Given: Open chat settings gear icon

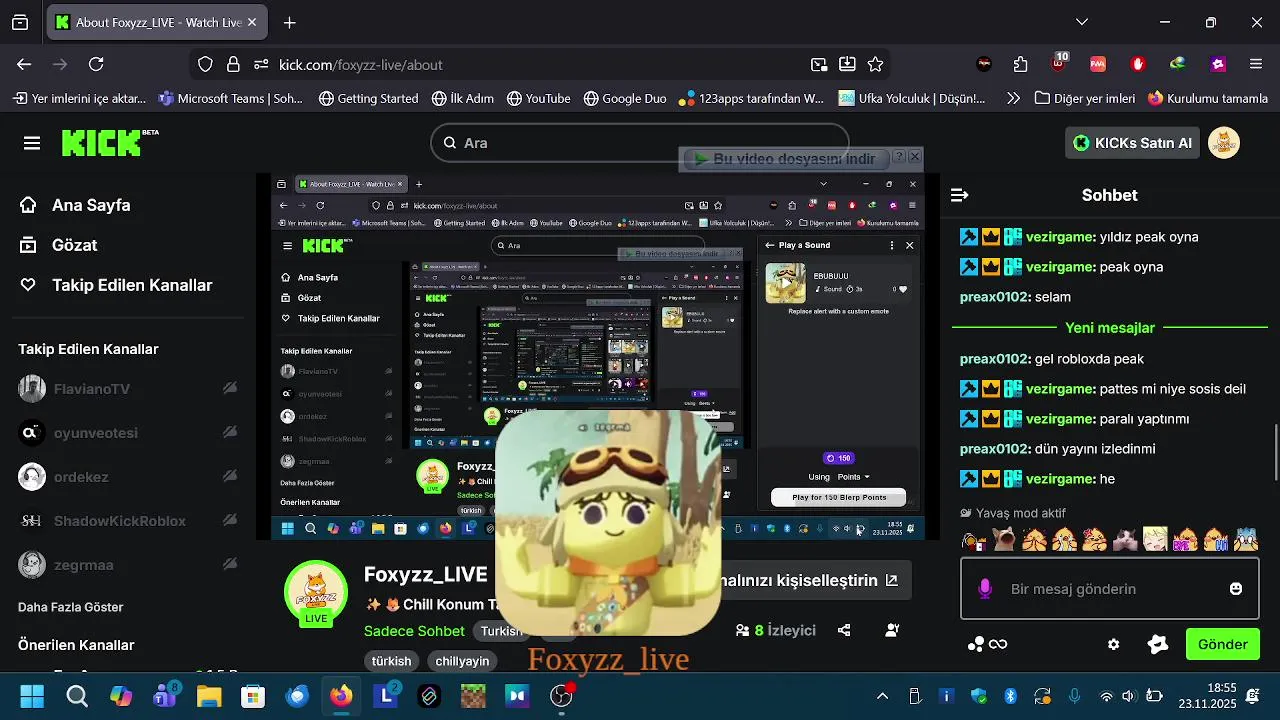Looking at the screenshot, I should pyautogui.click(x=1114, y=645).
